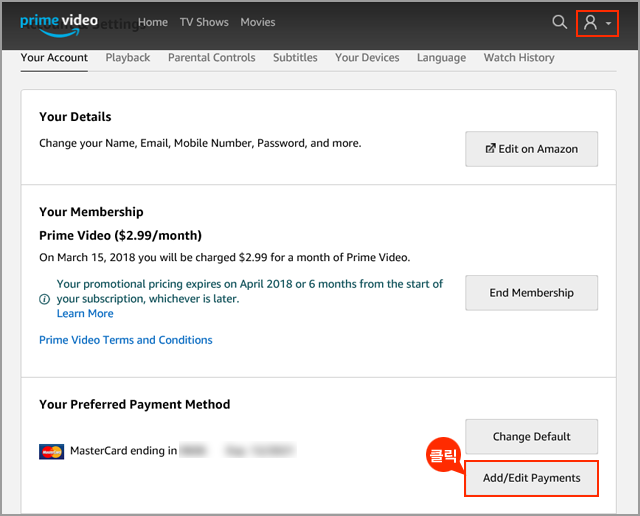Click the Edit on Amazon button
The width and height of the screenshot is (640, 516).
531,149
